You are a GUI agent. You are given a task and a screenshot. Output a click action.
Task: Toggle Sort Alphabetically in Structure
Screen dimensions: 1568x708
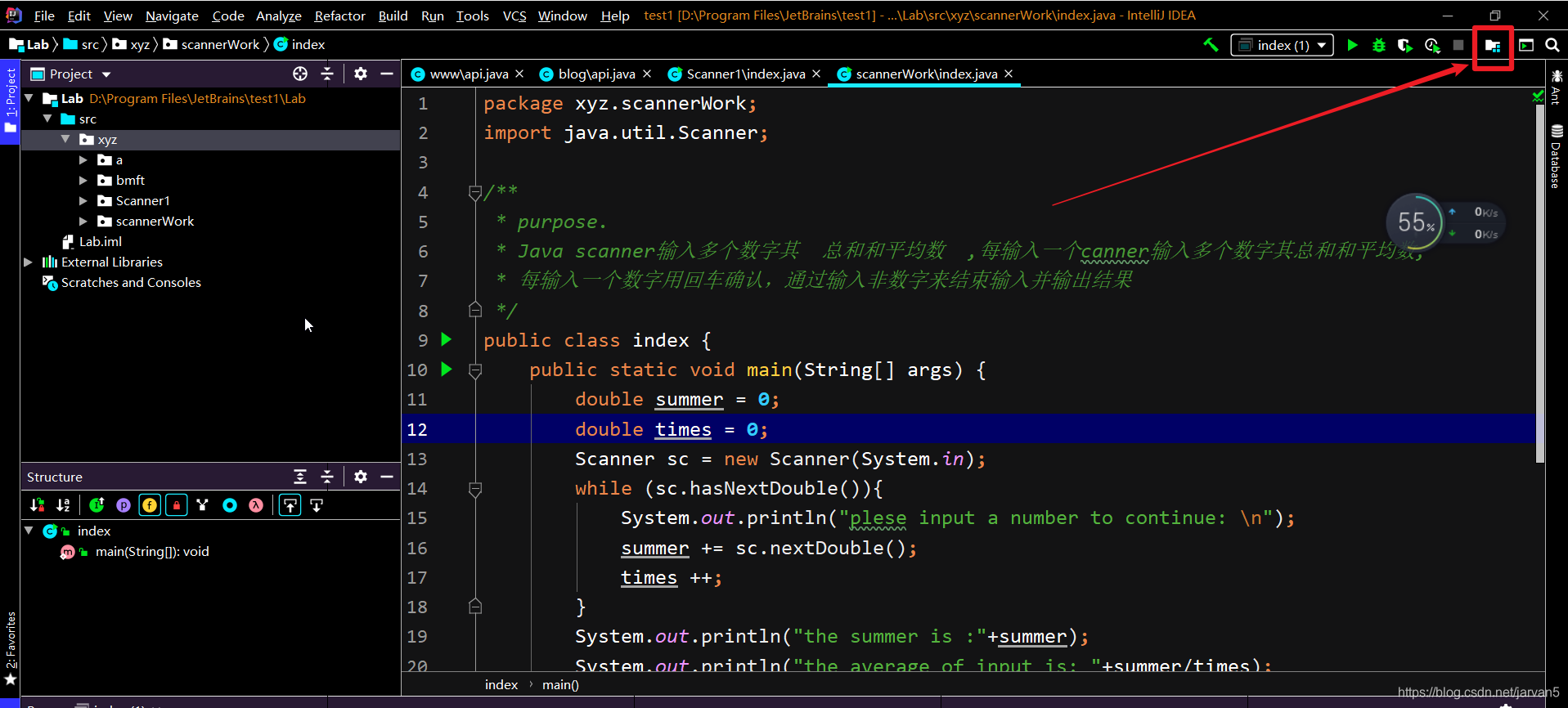[63, 505]
